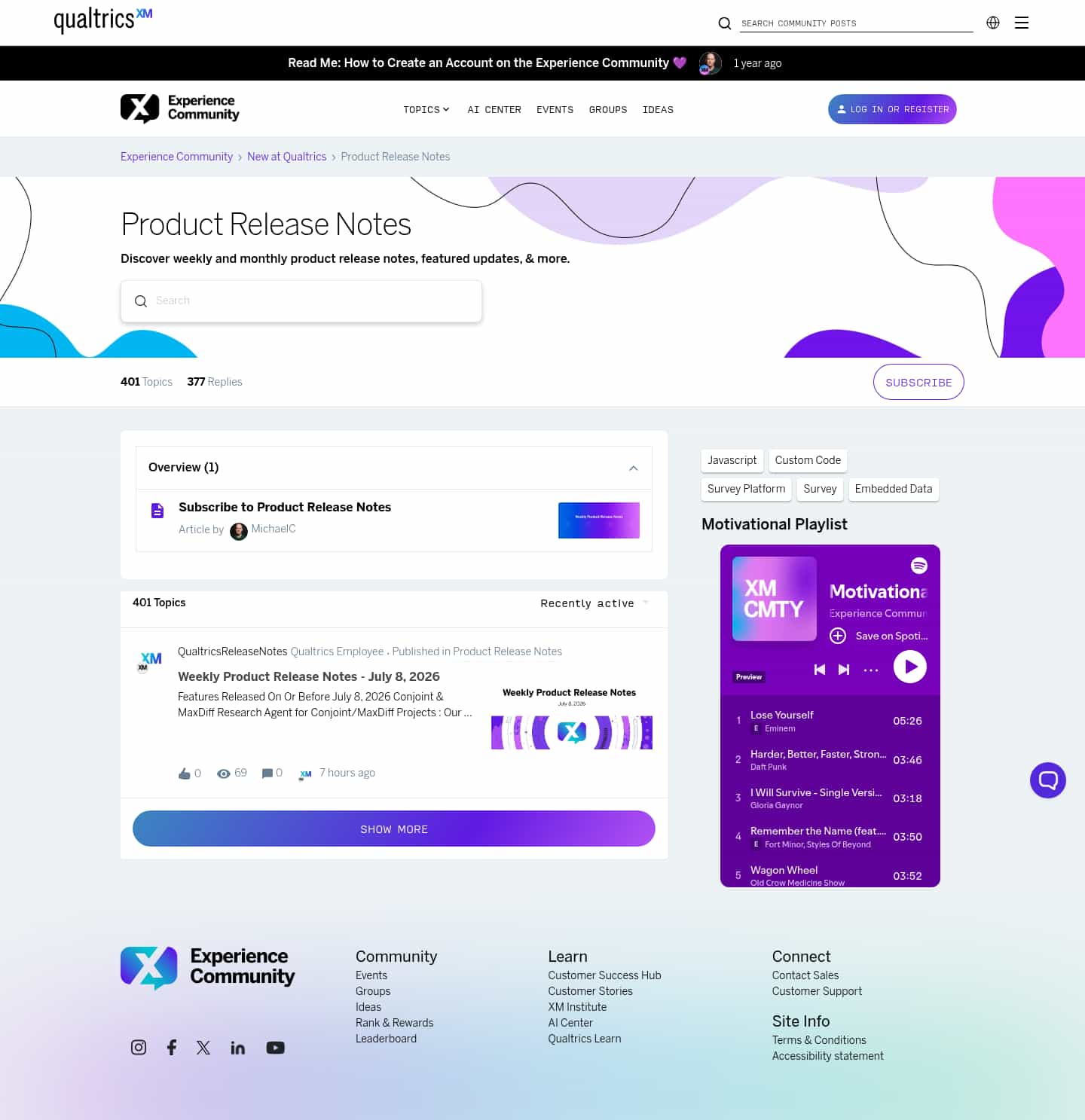Click the Subscribe button
This screenshot has width=1085, height=1120.
pos(918,382)
